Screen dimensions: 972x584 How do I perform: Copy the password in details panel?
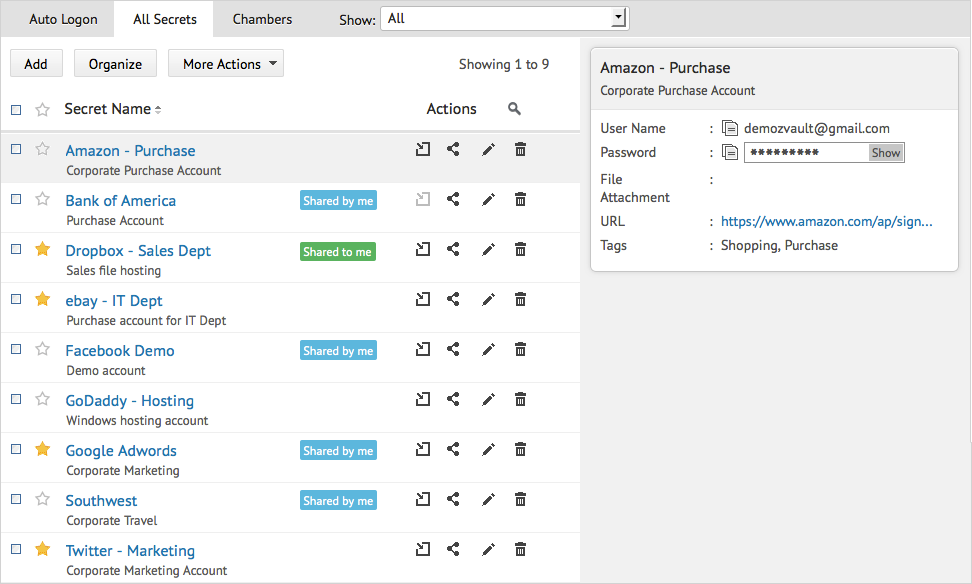[730, 152]
